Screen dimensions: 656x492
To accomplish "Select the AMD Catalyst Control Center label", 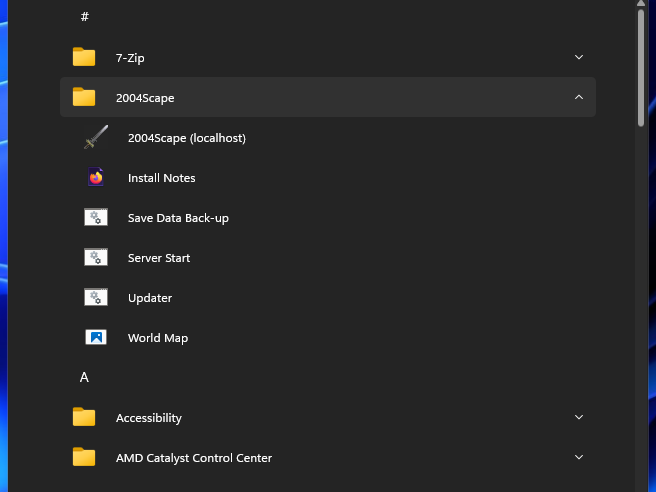I will [x=193, y=458].
